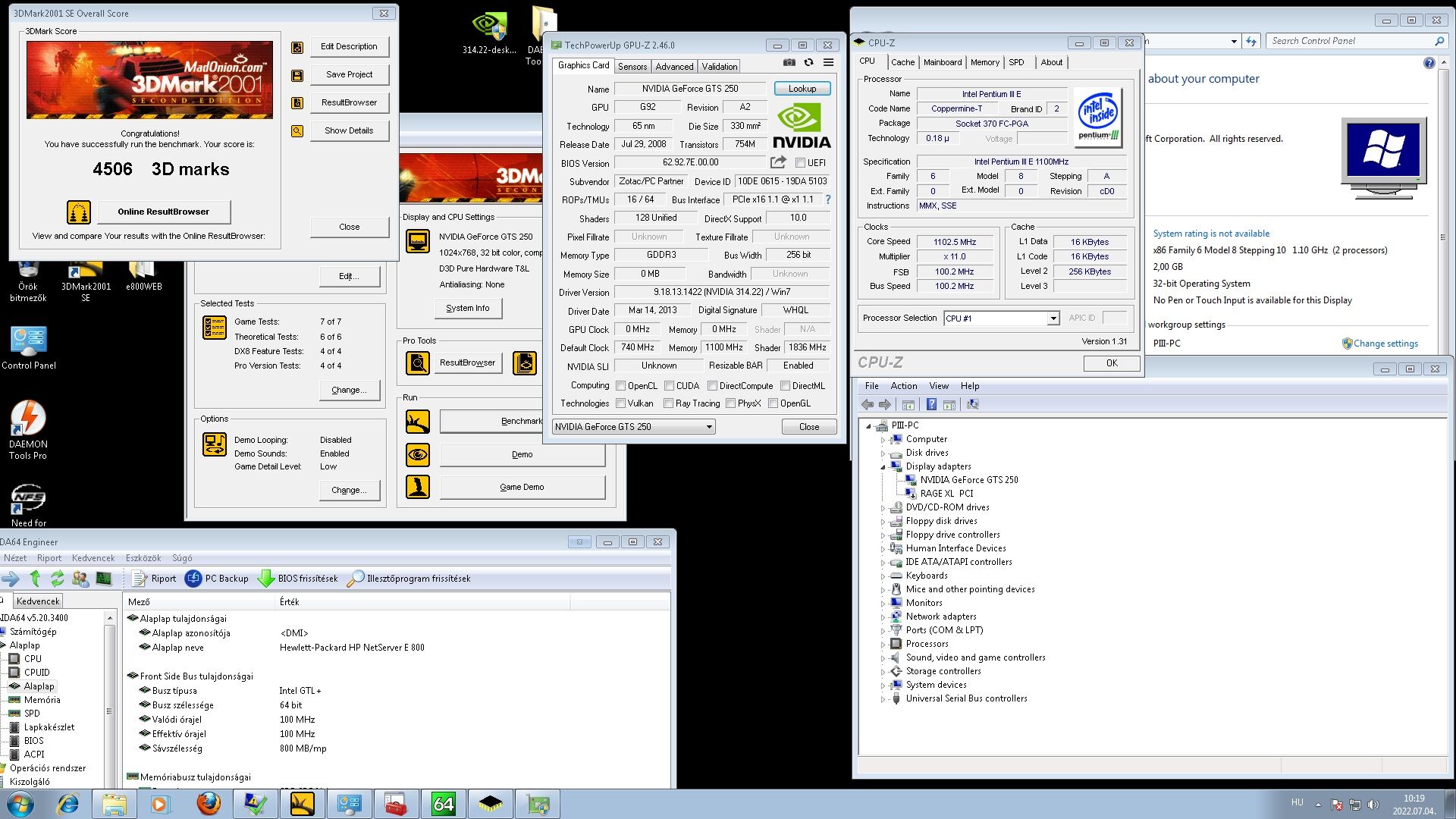This screenshot has width=1456, height=819.
Task: Click the BIOS version share/export icon
Action: point(778,162)
